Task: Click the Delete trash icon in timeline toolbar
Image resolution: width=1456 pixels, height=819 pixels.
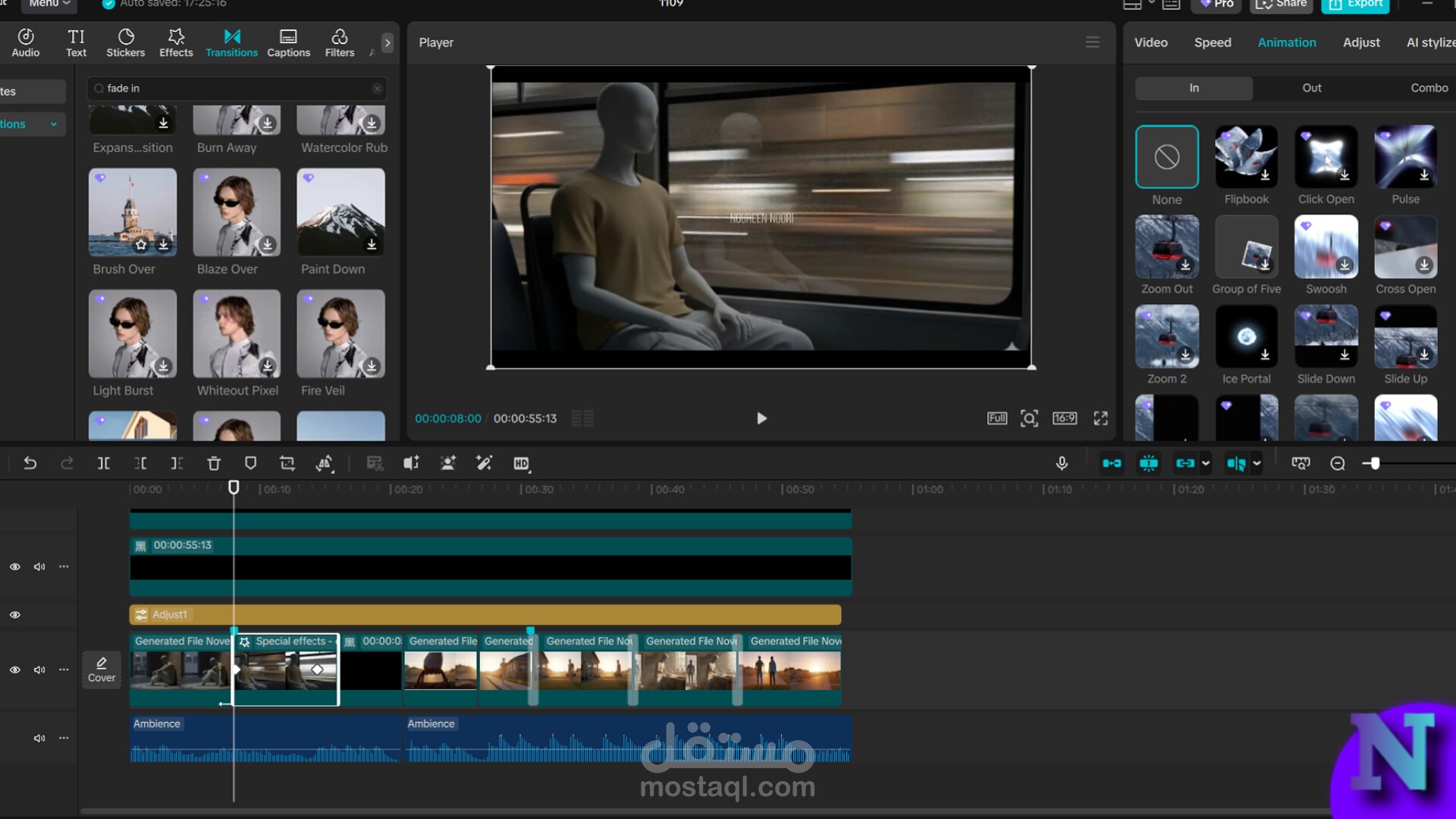Action: click(214, 463)
